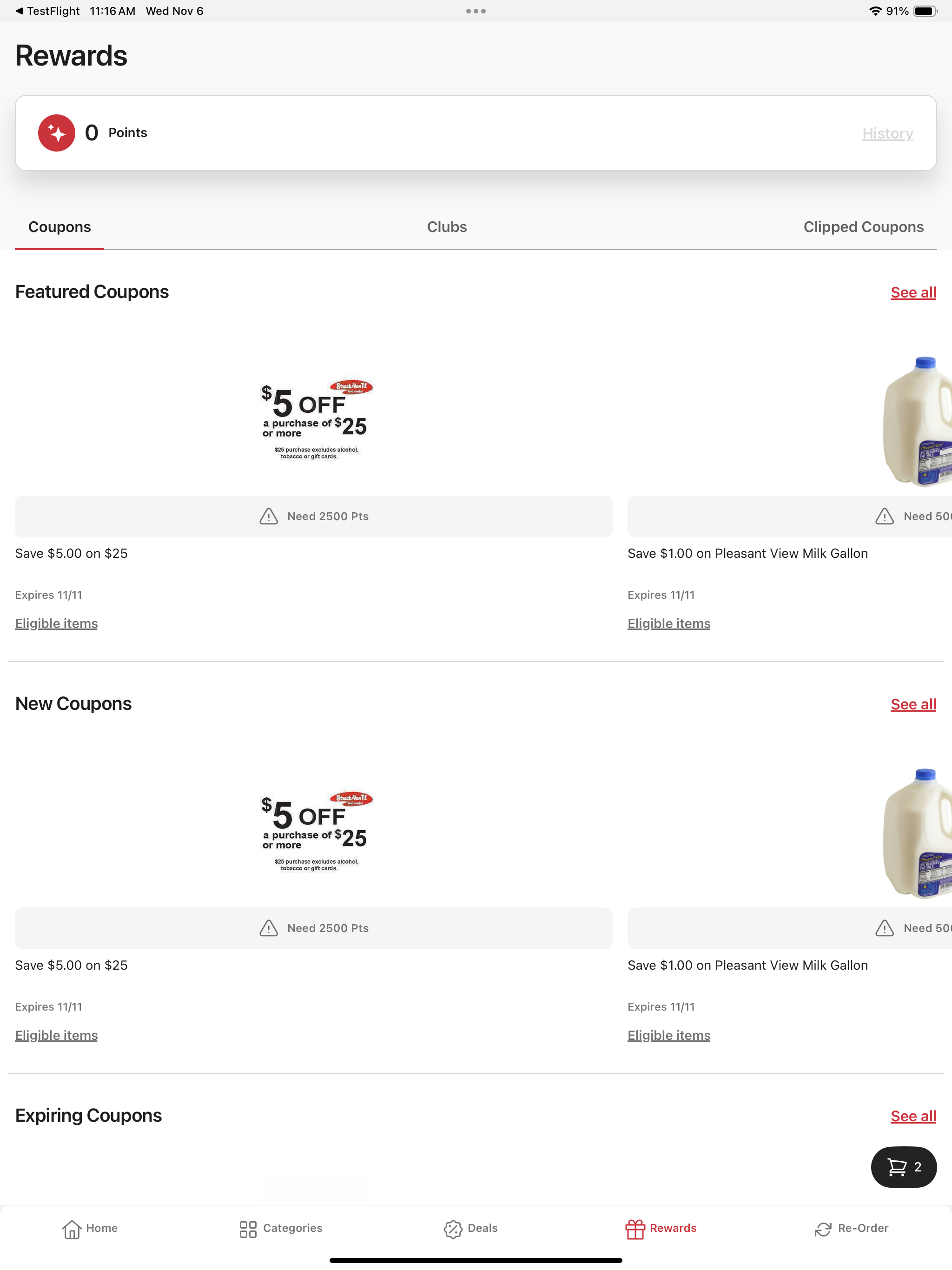Tap warning triangle on featured $5 coupon
Screen dimensions: 952x1270
[269, 516]
